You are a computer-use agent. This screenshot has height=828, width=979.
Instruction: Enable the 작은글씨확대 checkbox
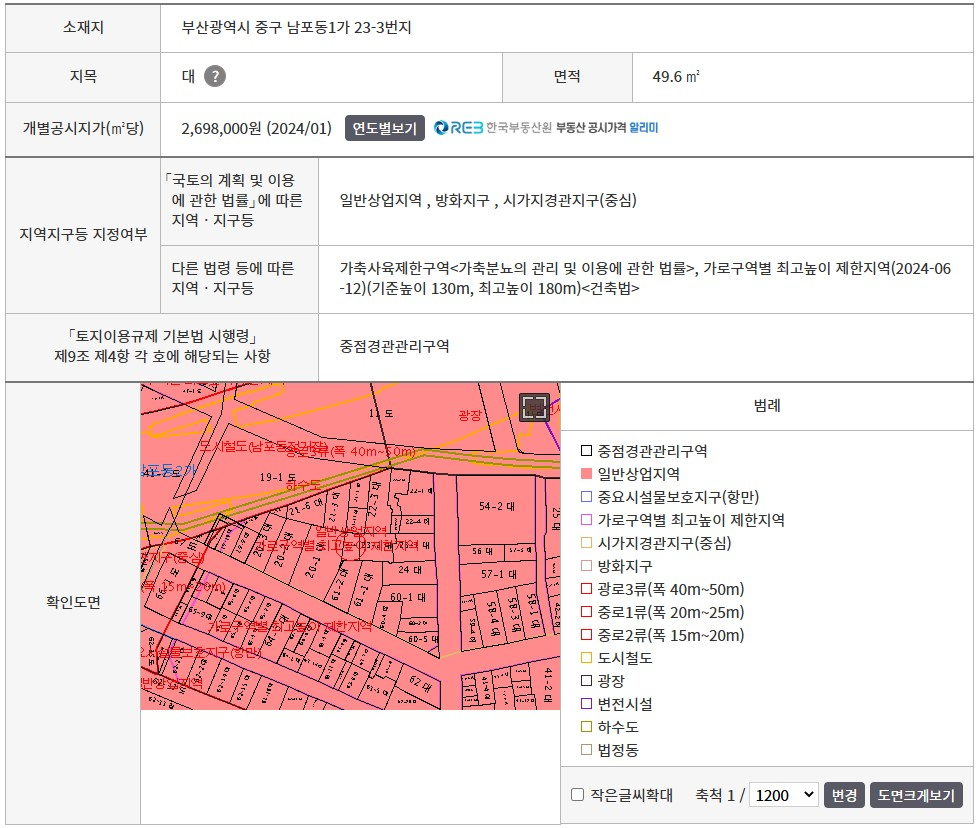[576, 793]
